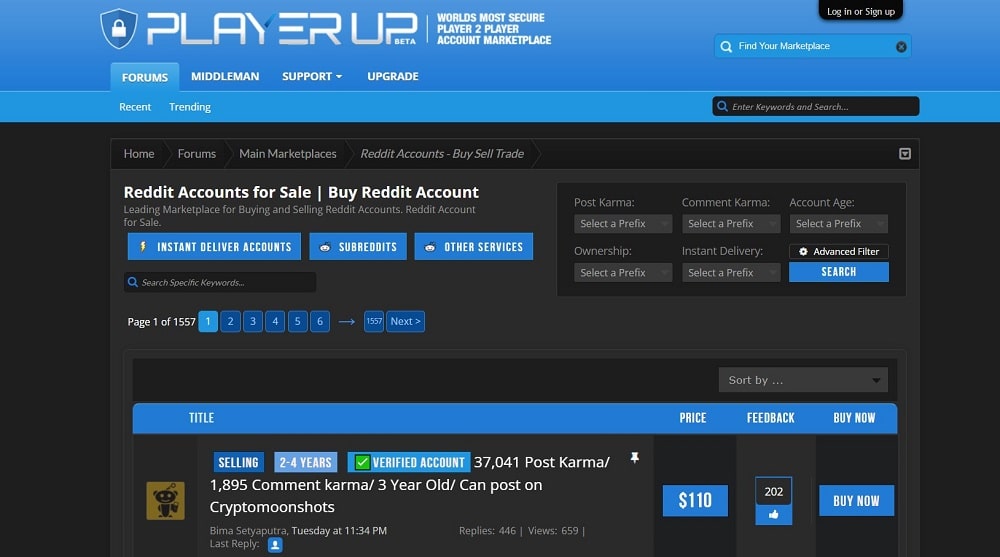
Task: Click the Other Services button
Action: (x=474, y=246)
